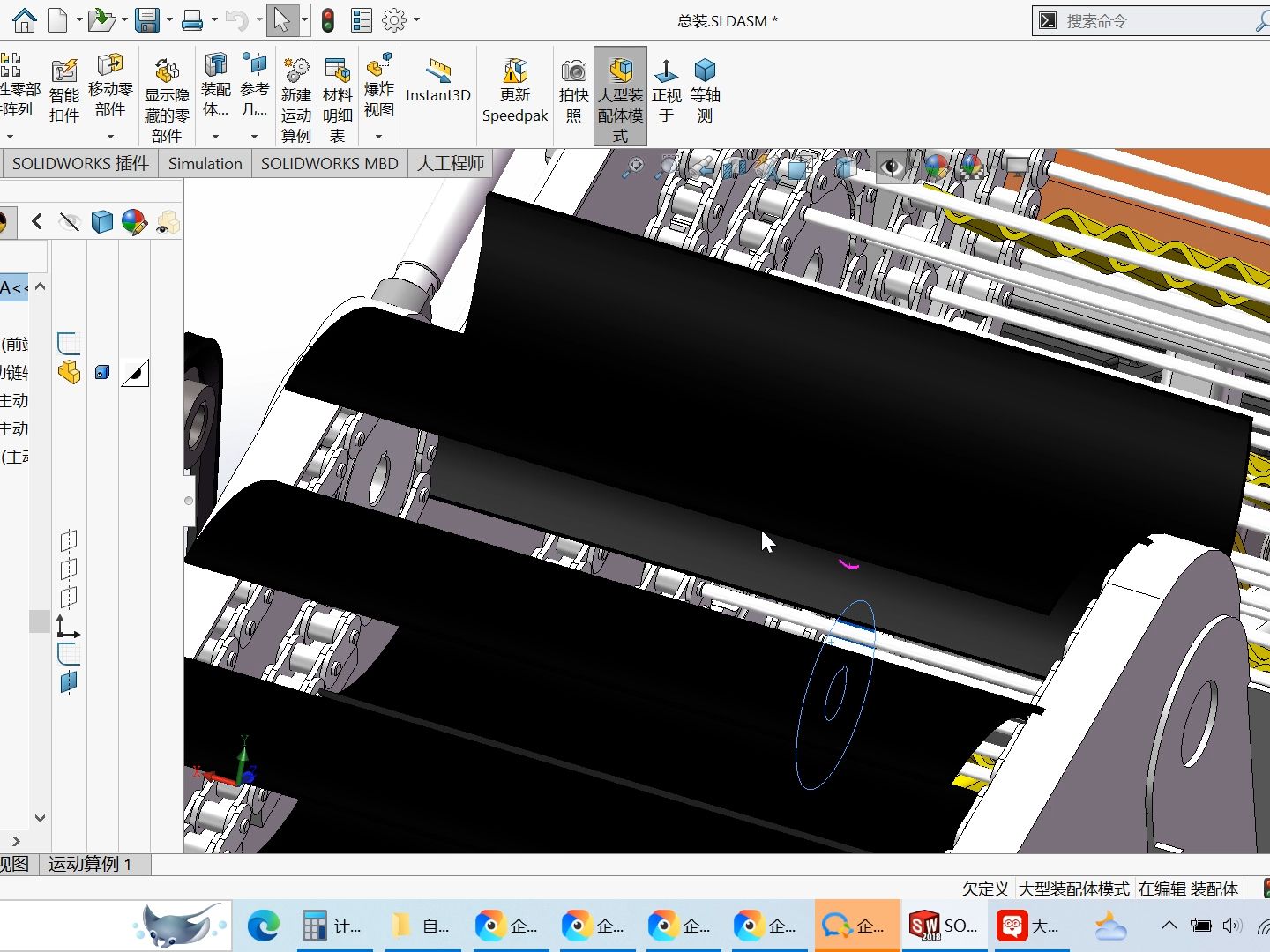Expand the 装配体 features dropdown arrow
This screenshot has height=952, width=1270.
coord(215,137)
